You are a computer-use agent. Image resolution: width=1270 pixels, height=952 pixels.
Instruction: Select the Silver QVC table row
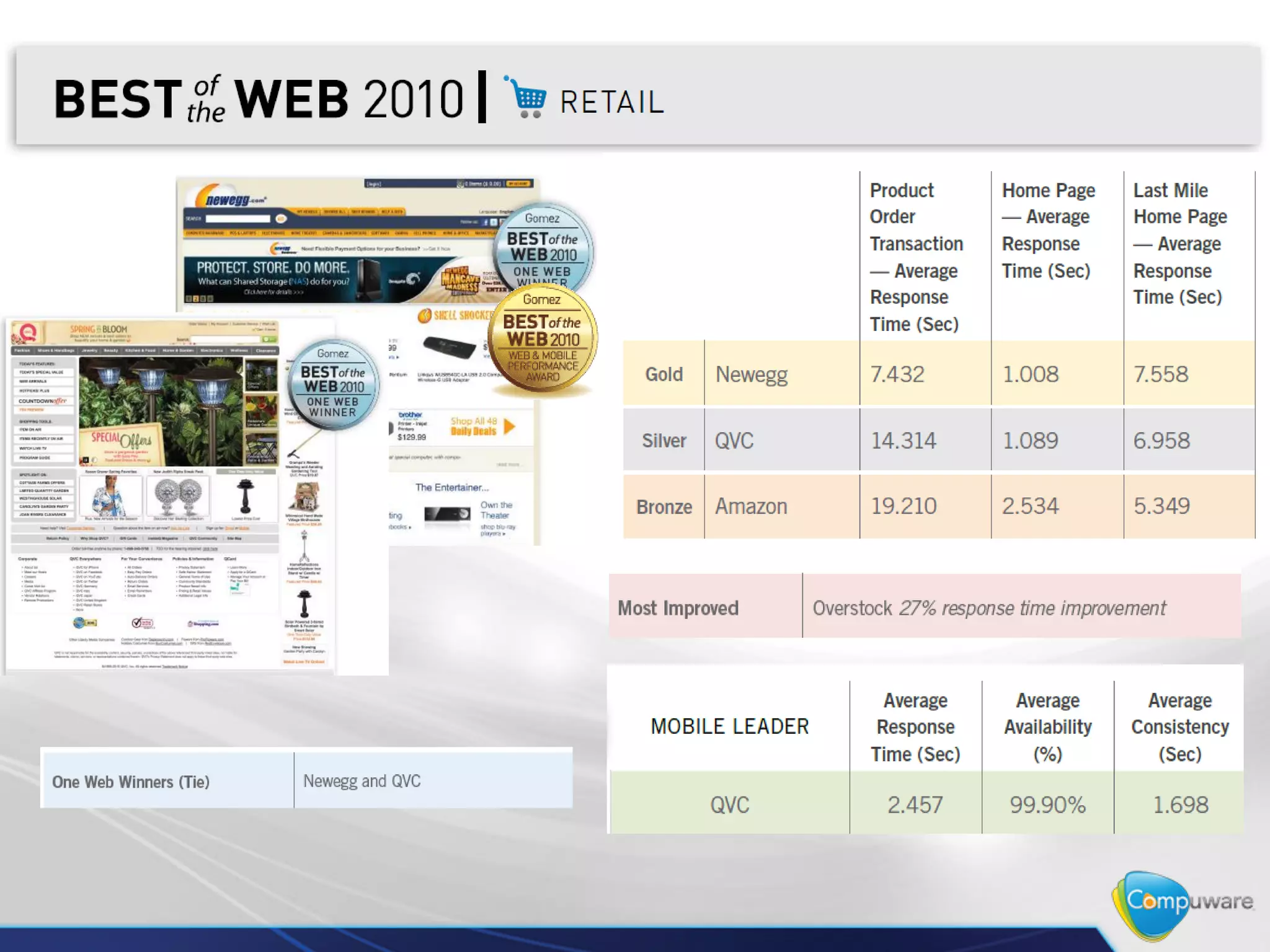coord(734,441)
